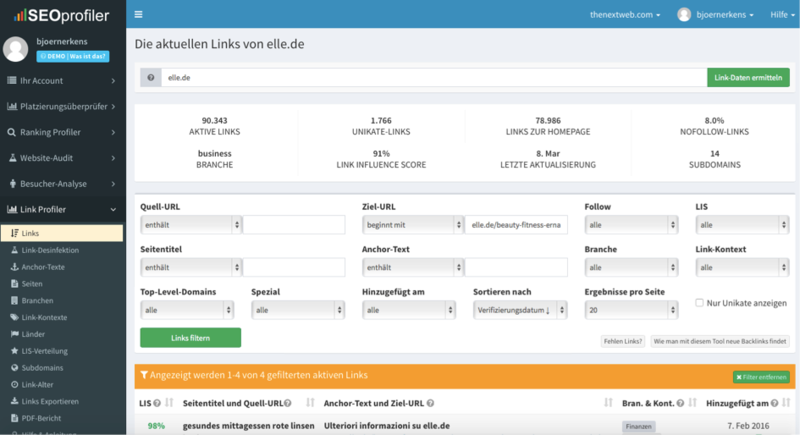Open the Hilfe menu
Image resolution: width=800 pixels, height=435 pixels.
[782, 15]
